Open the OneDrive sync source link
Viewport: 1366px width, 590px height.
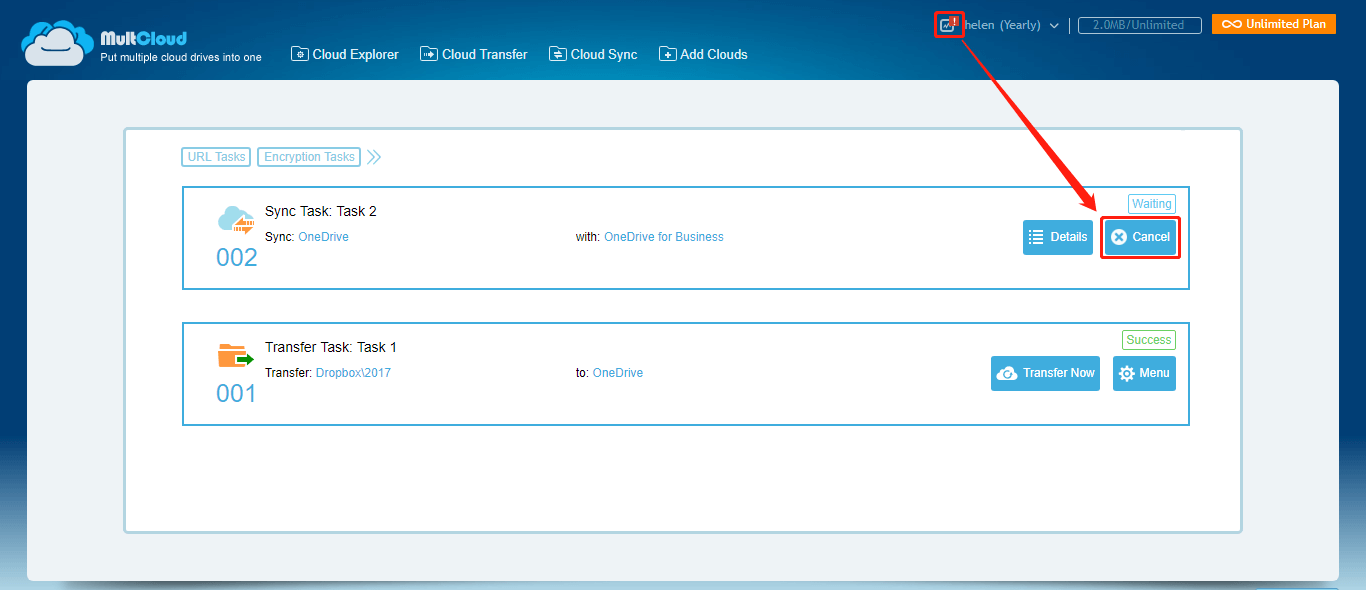[323, 237]
